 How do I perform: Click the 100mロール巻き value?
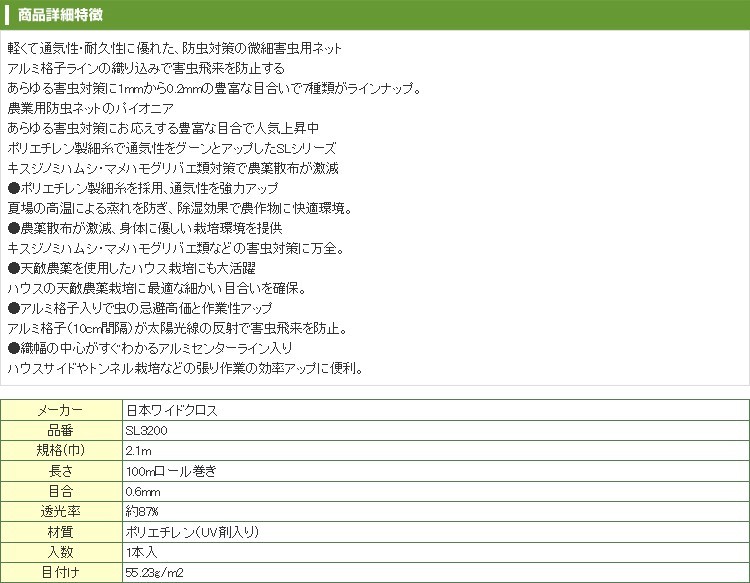pyautogui.click(x=171, y=472)
